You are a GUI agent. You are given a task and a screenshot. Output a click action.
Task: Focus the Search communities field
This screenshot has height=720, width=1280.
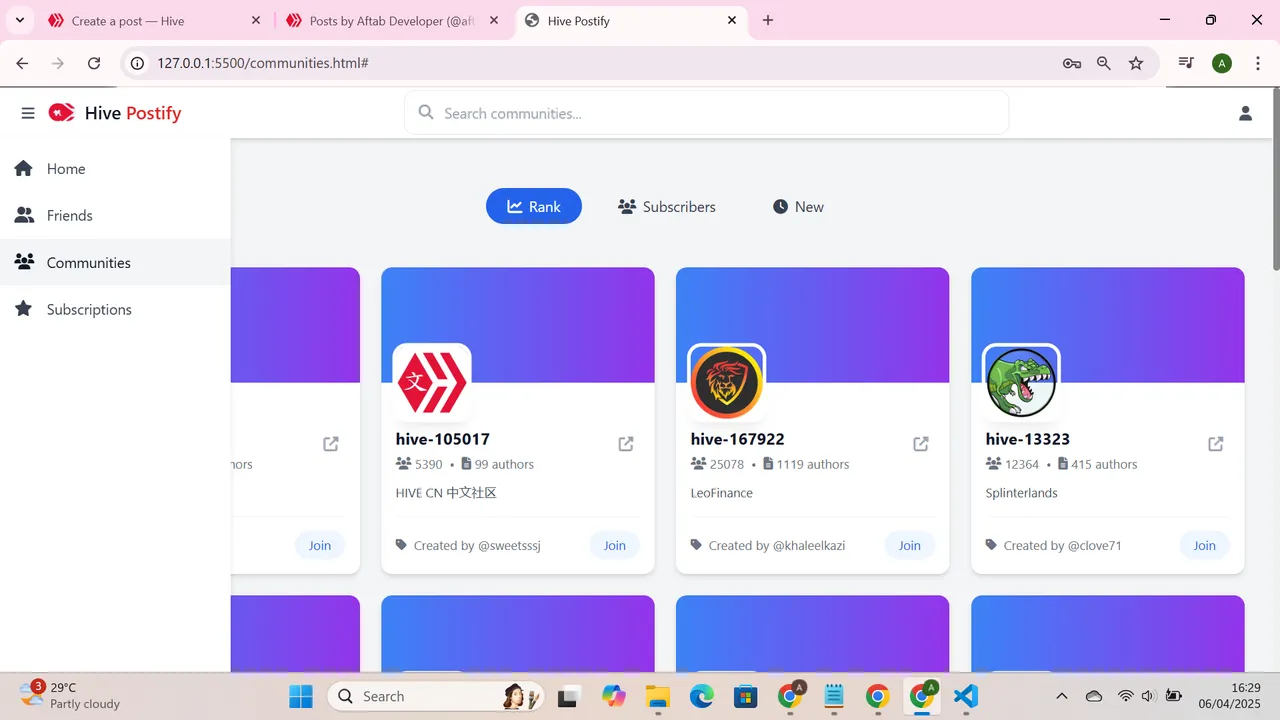pyautogui.click(x=707, y=113)
